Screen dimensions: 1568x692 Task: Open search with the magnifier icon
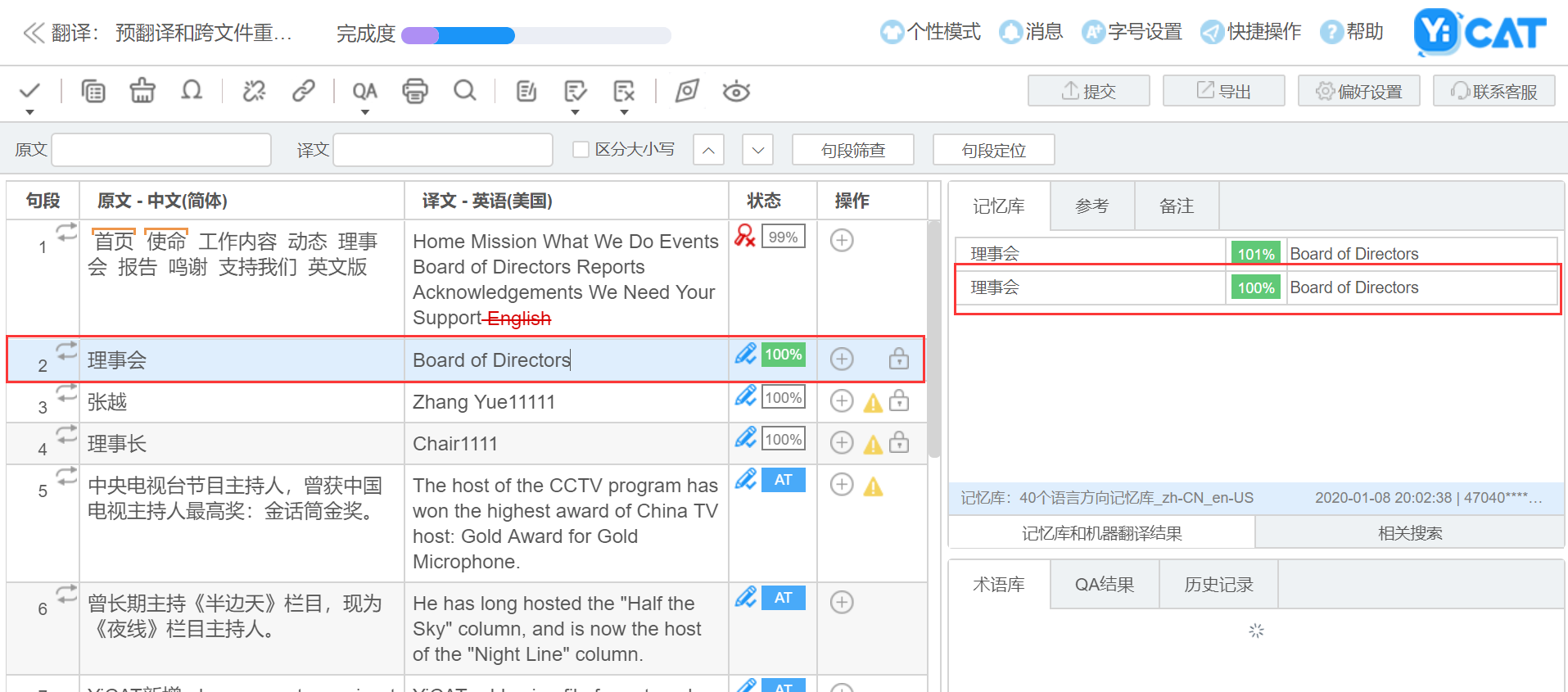point(465,91)
